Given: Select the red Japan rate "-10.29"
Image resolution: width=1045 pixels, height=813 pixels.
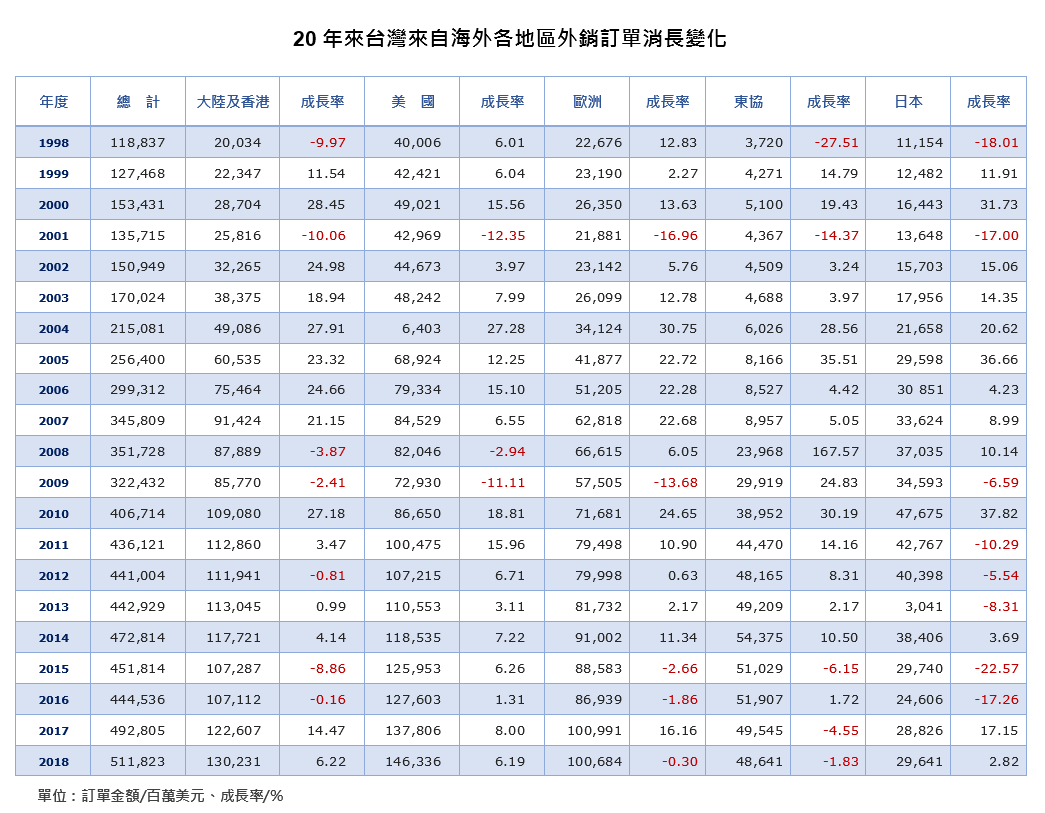Looking at the screenshot, I should (x=996, y=545).
